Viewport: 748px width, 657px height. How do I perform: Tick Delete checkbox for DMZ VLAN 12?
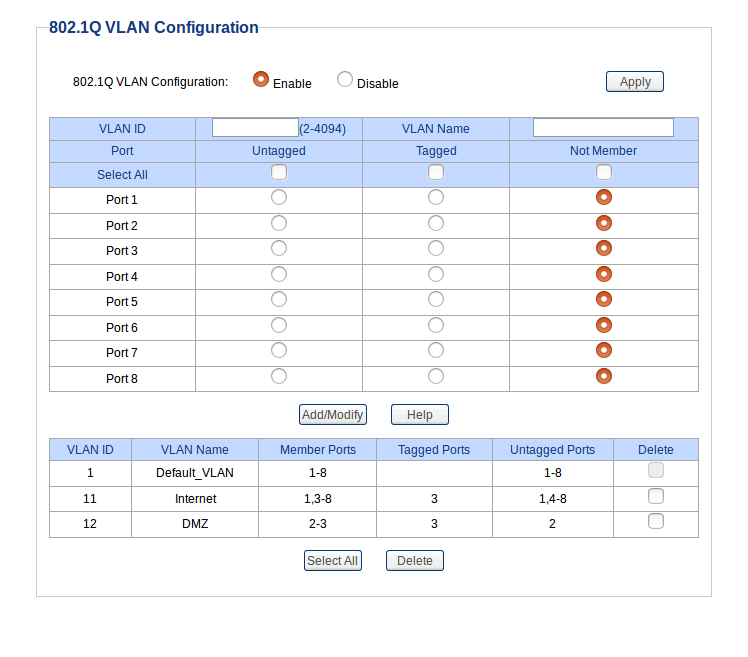click(655, 521)
